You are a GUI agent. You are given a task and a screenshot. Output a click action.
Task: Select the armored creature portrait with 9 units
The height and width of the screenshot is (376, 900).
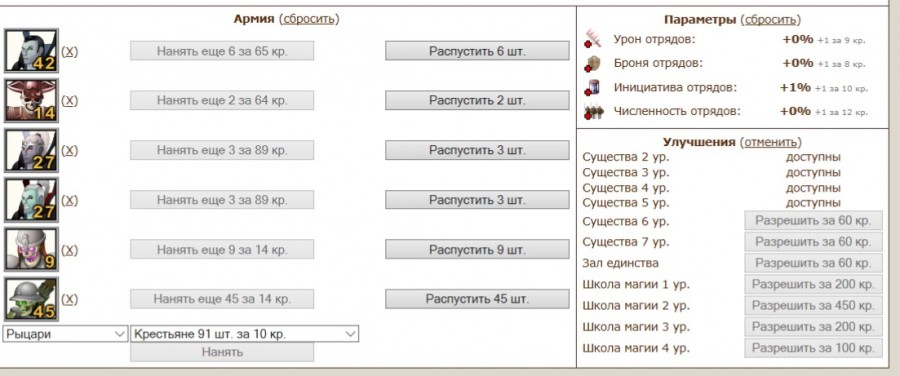32,250
